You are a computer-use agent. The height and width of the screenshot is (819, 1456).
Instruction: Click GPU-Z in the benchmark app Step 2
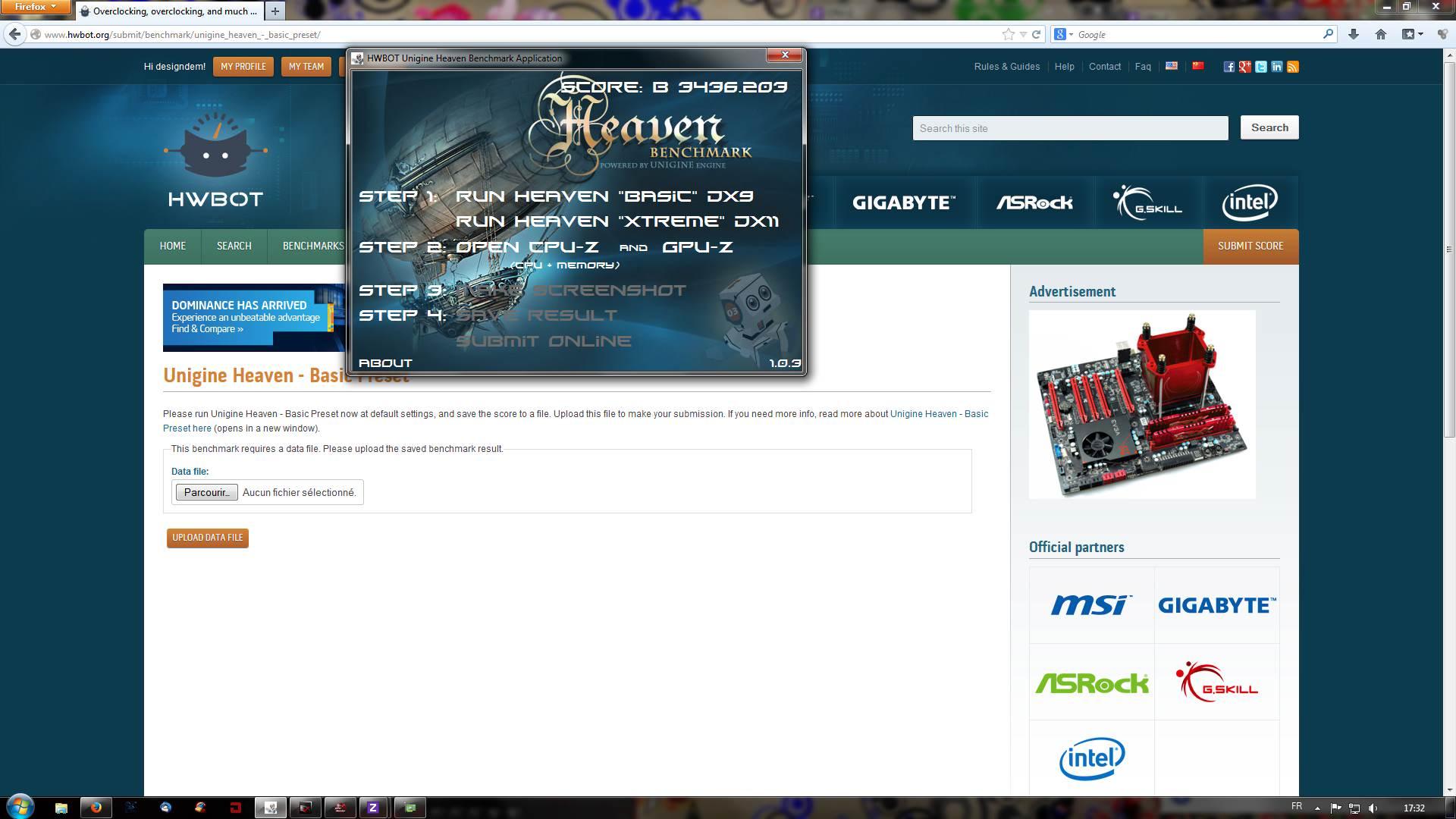click(x=698, y=247)
